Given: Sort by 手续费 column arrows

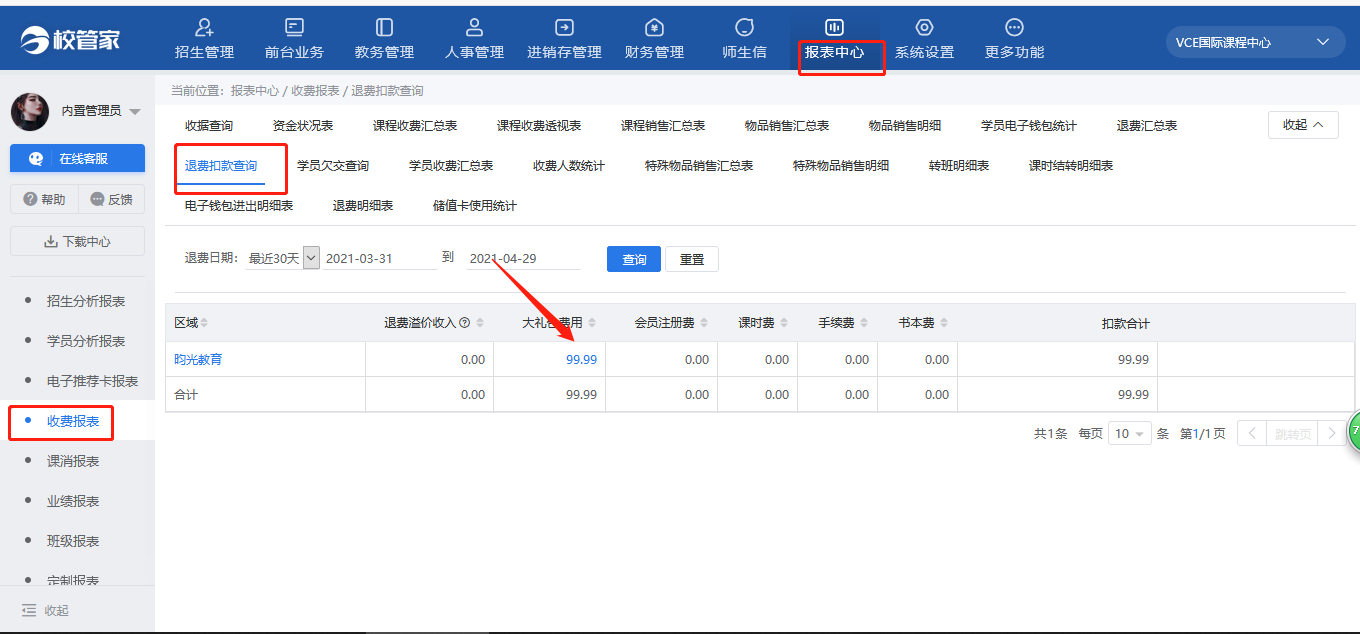Looking at the screenshot, I should 864,323.
